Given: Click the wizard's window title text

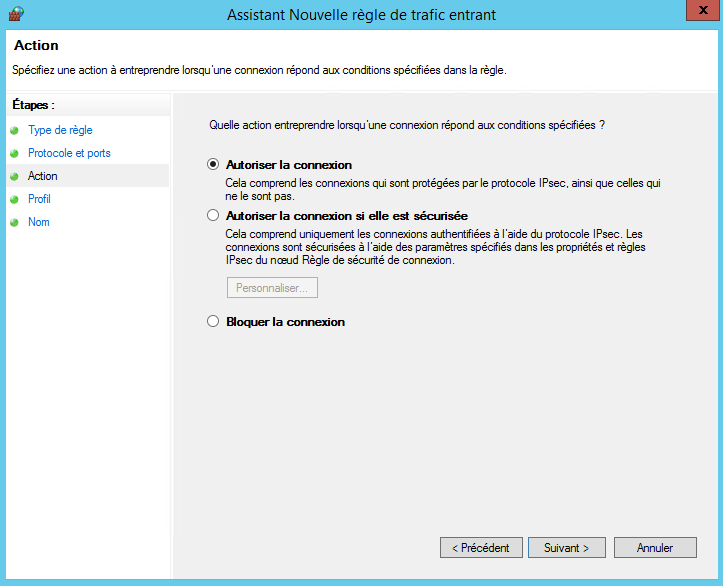Looking at the screenshot, I should (x=361, y=15).
